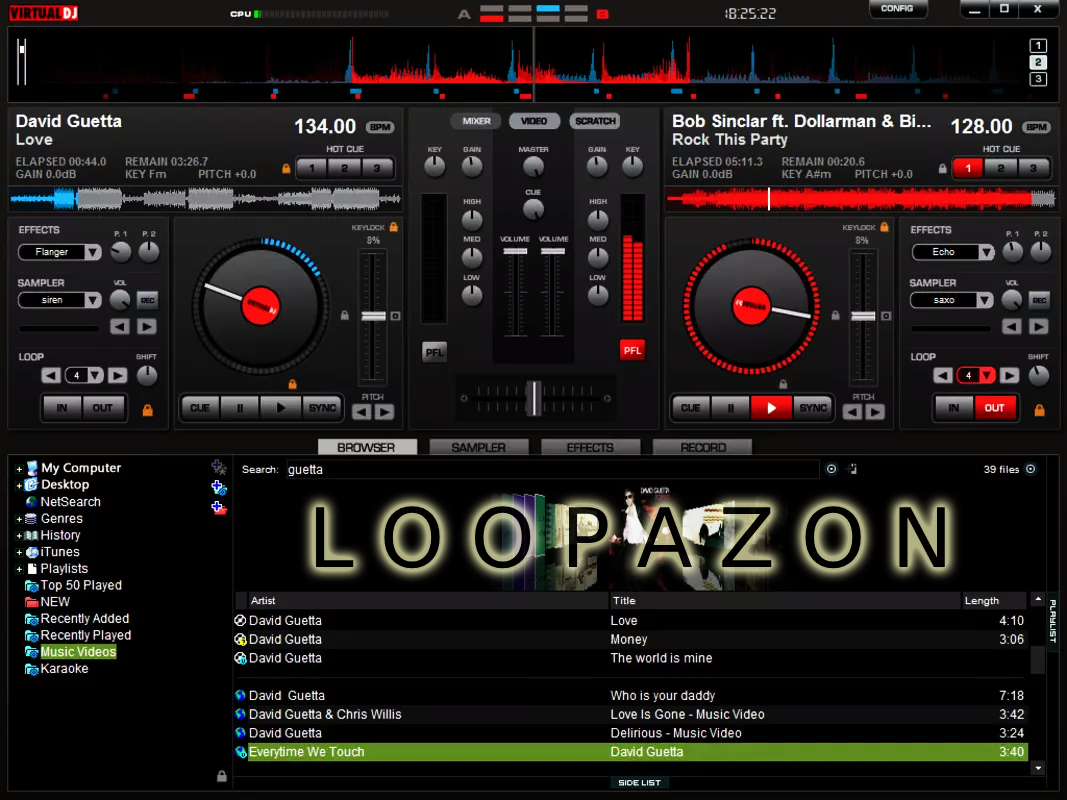Nudge left deck pitch down arrow
Screen dimensions: 1067x800
362,412
